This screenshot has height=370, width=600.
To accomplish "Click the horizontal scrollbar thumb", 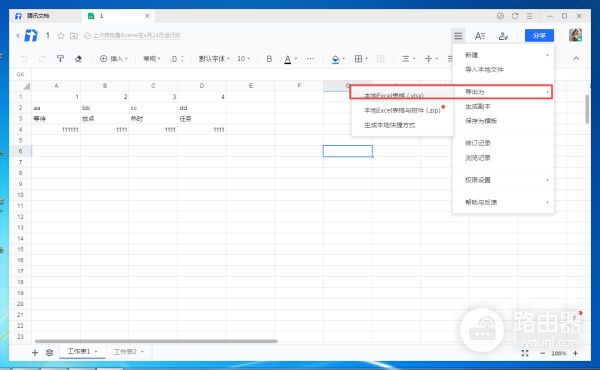I will point(156,341).
